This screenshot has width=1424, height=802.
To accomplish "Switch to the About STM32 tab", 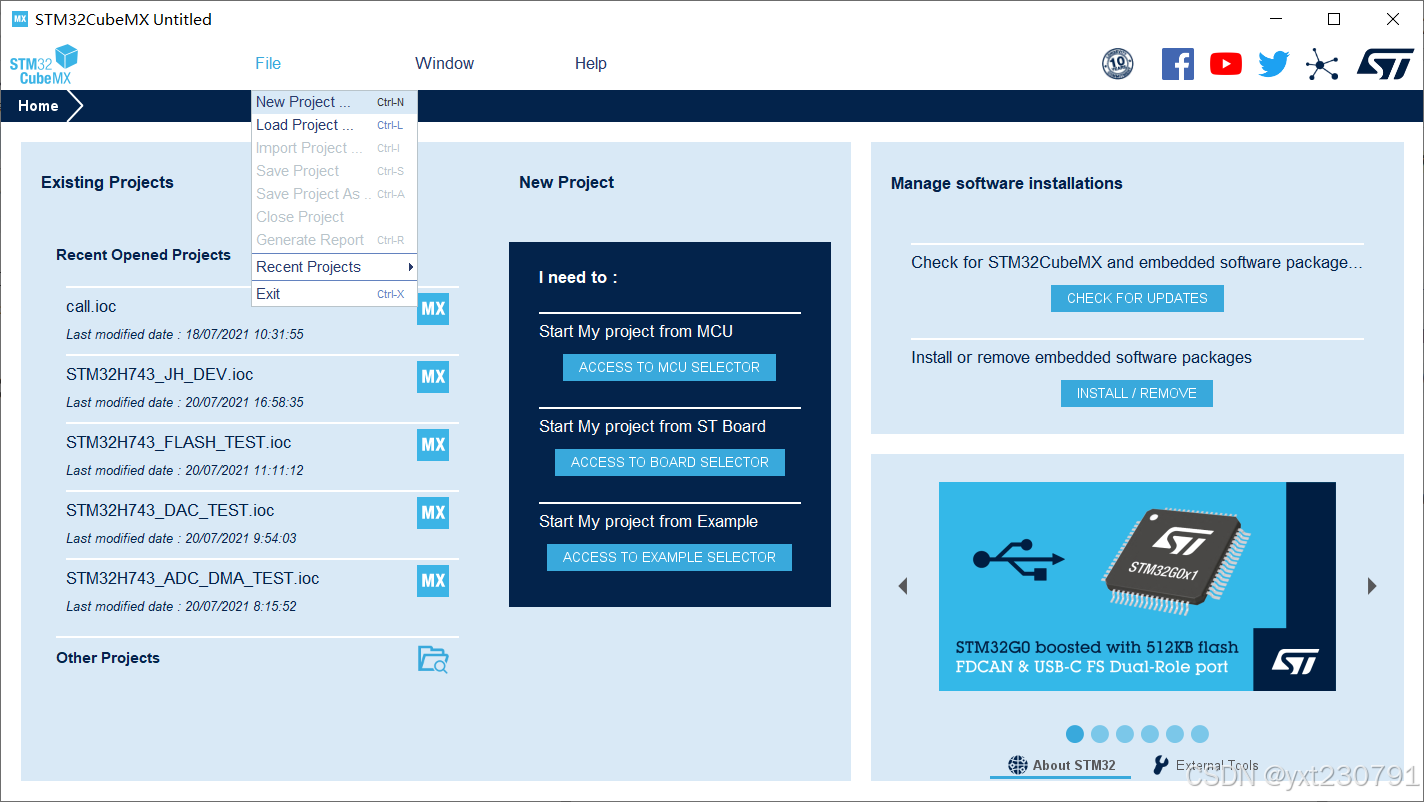I will tap(1060, 765).
